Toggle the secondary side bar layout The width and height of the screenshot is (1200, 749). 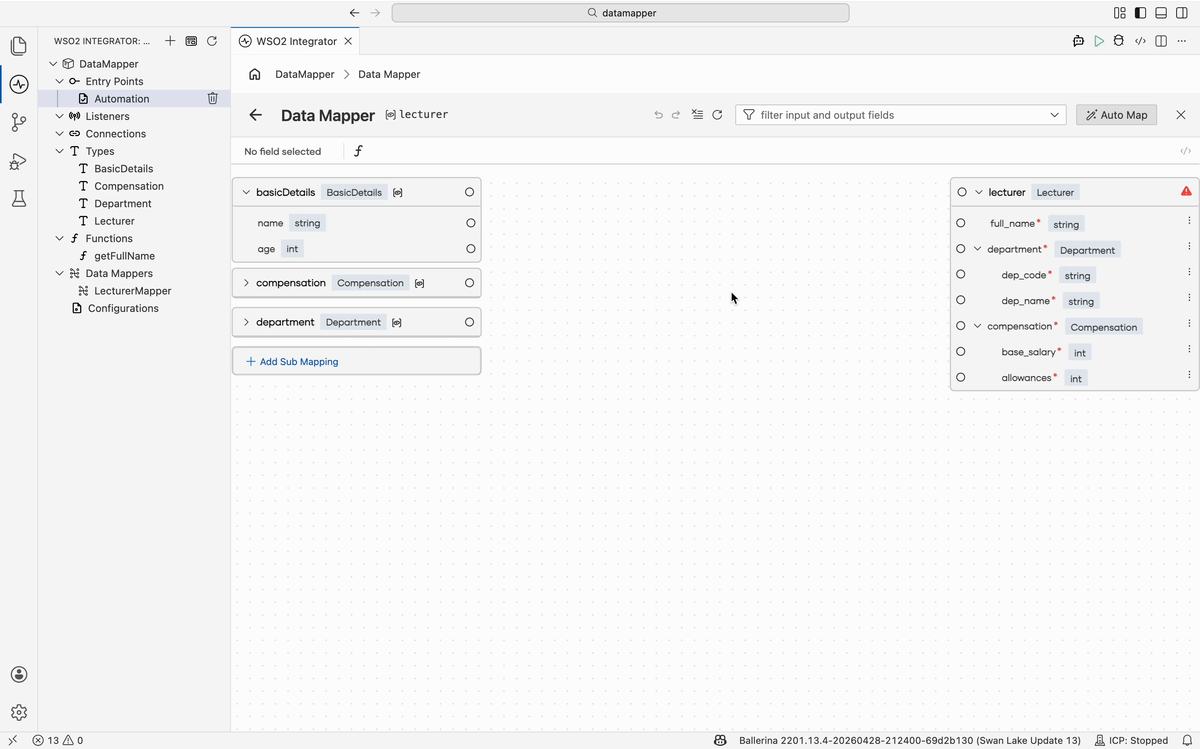1182,13
